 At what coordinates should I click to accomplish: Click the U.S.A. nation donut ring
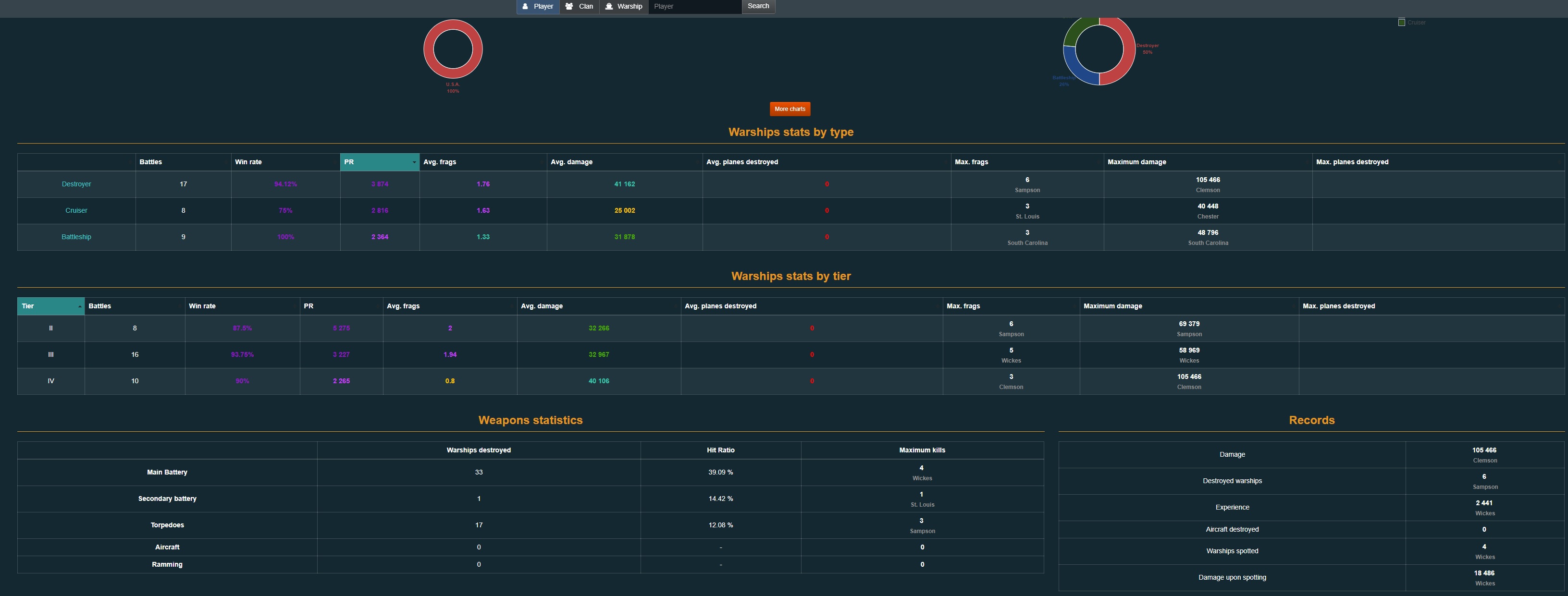[430, 49]
